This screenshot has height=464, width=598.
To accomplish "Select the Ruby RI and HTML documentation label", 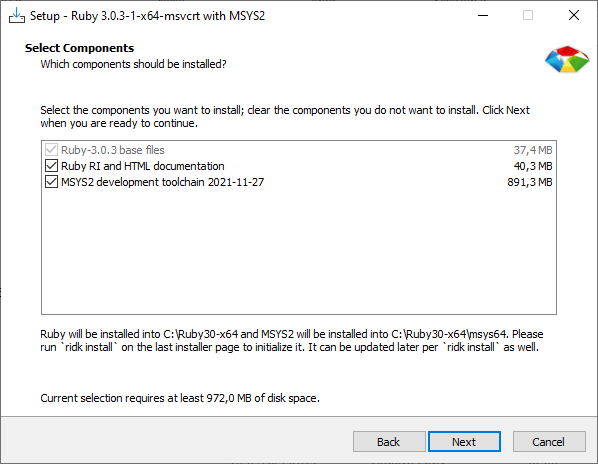I will (143, 166).
